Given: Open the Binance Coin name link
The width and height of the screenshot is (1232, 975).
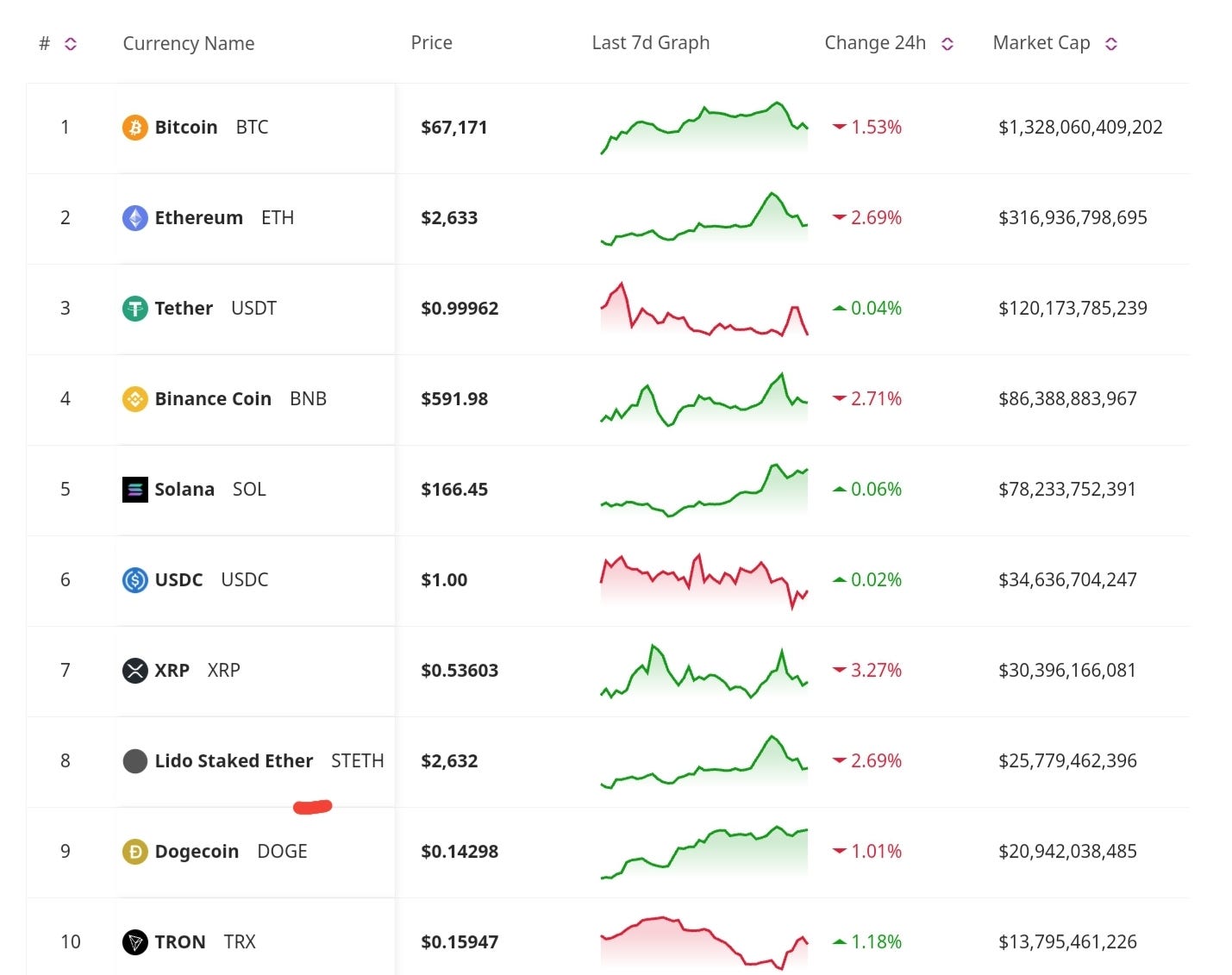Looking at the screenshot, I should 212,399.
